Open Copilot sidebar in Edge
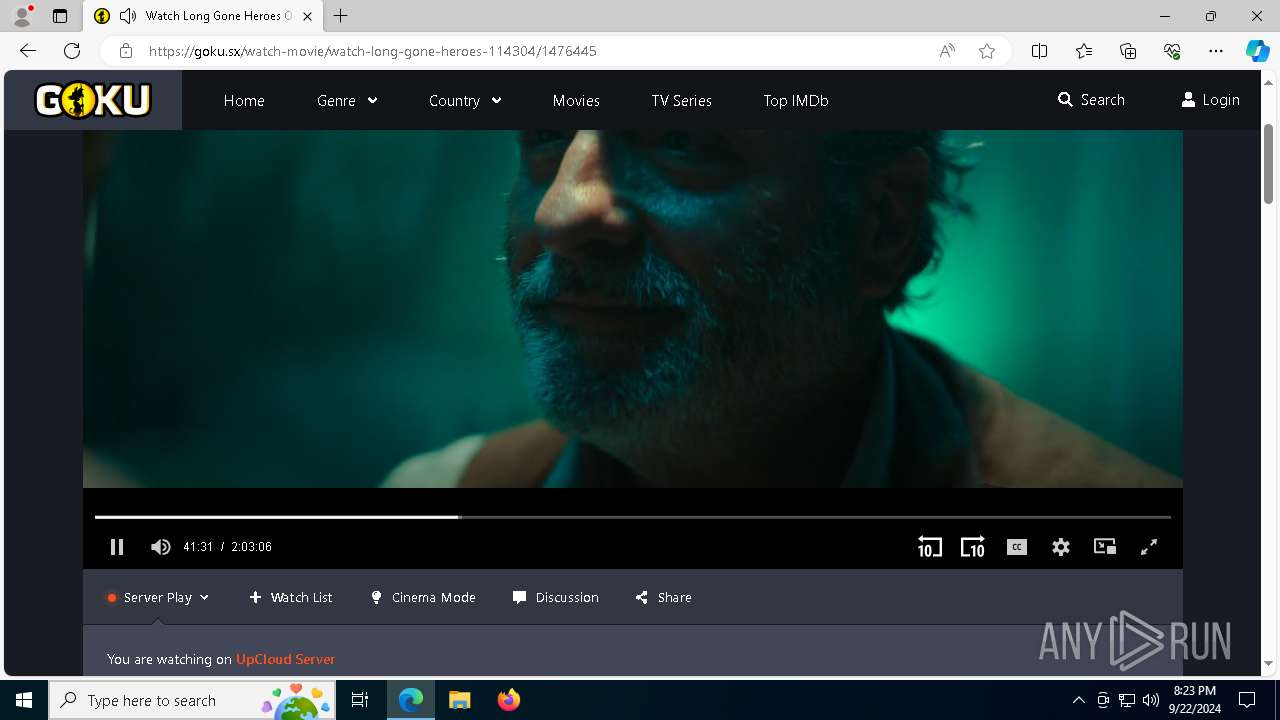The height and width of the screenshot is (720, 1280). point(1257,51)
